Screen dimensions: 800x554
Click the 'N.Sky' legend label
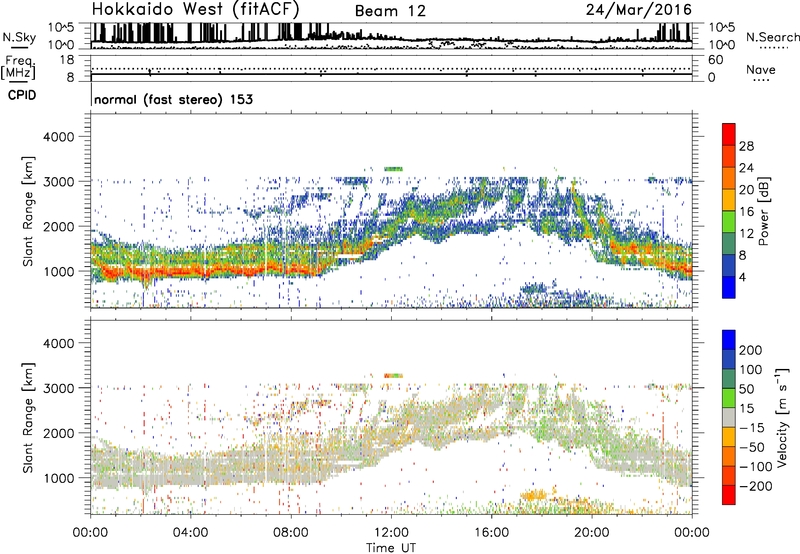tap(19, 37)
